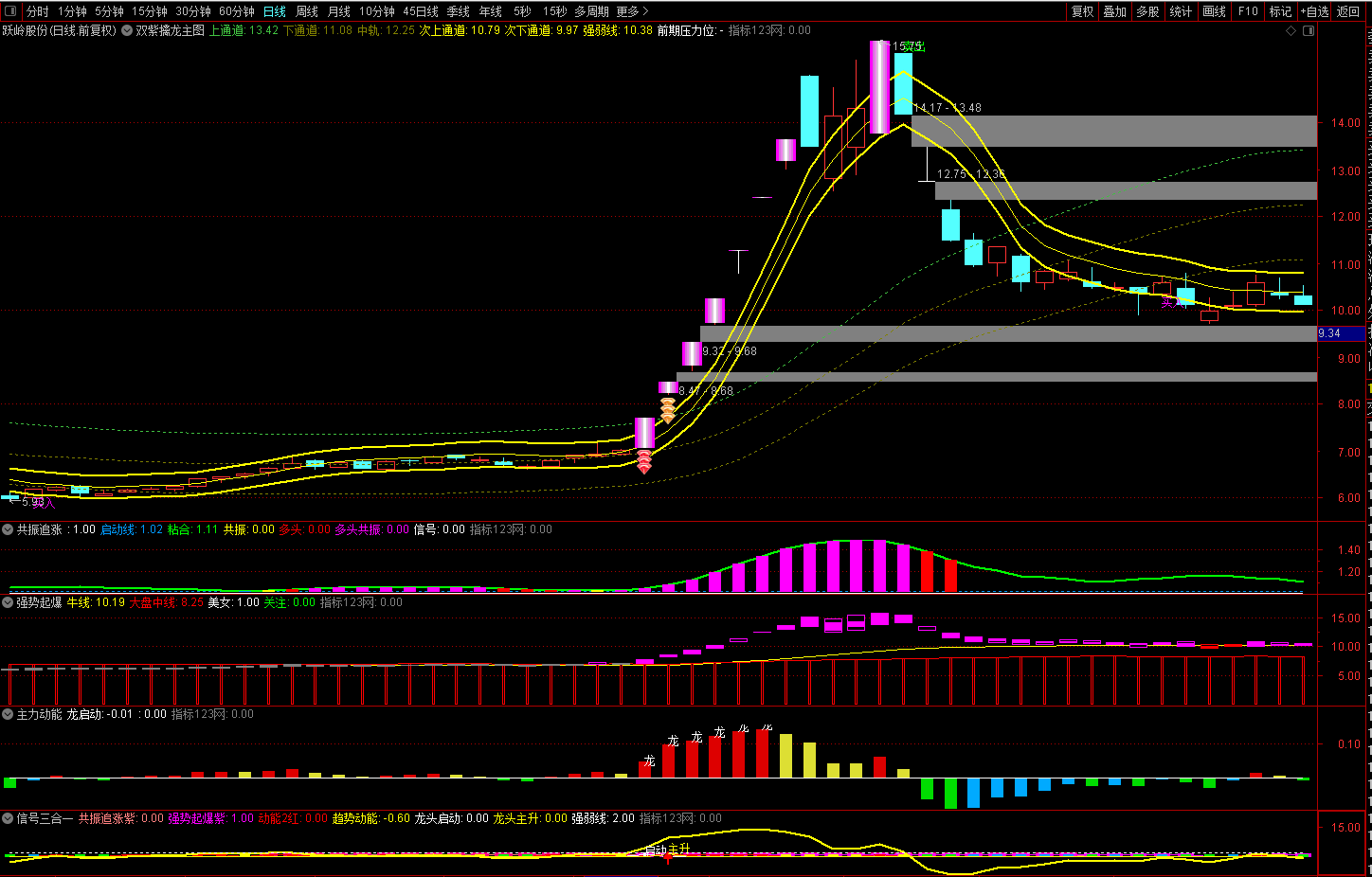Screen dimensions: 1372x877
Task: Open the 强势起爆 indicator dropdown circle
Action: pos(8,602)
